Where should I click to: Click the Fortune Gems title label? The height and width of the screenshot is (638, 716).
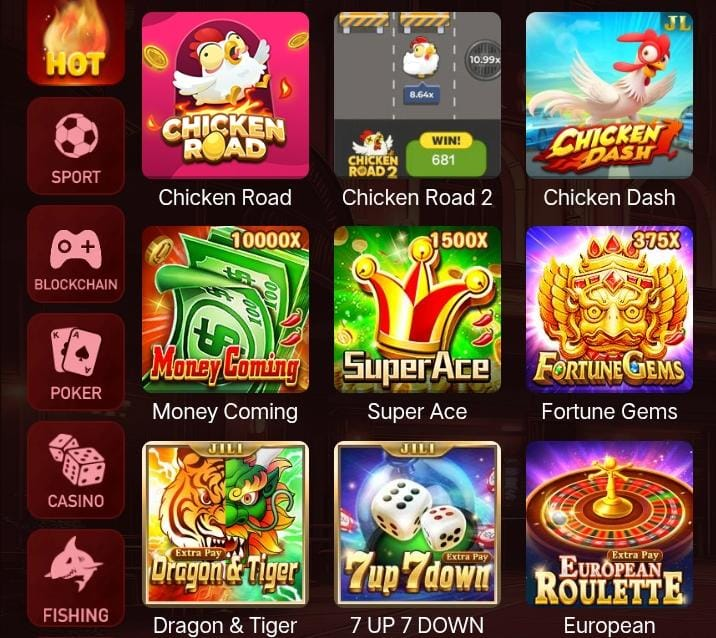[609, 412]
